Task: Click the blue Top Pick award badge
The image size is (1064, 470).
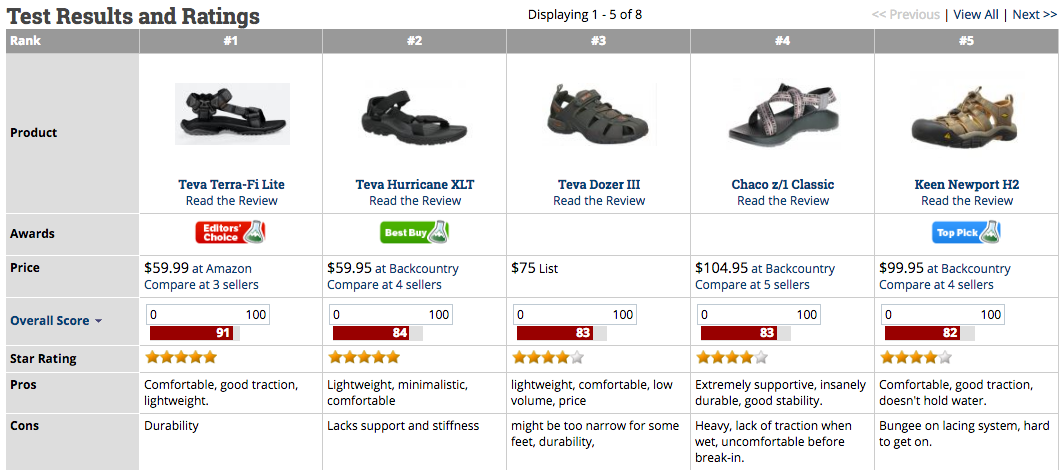Action: [966, 233]
